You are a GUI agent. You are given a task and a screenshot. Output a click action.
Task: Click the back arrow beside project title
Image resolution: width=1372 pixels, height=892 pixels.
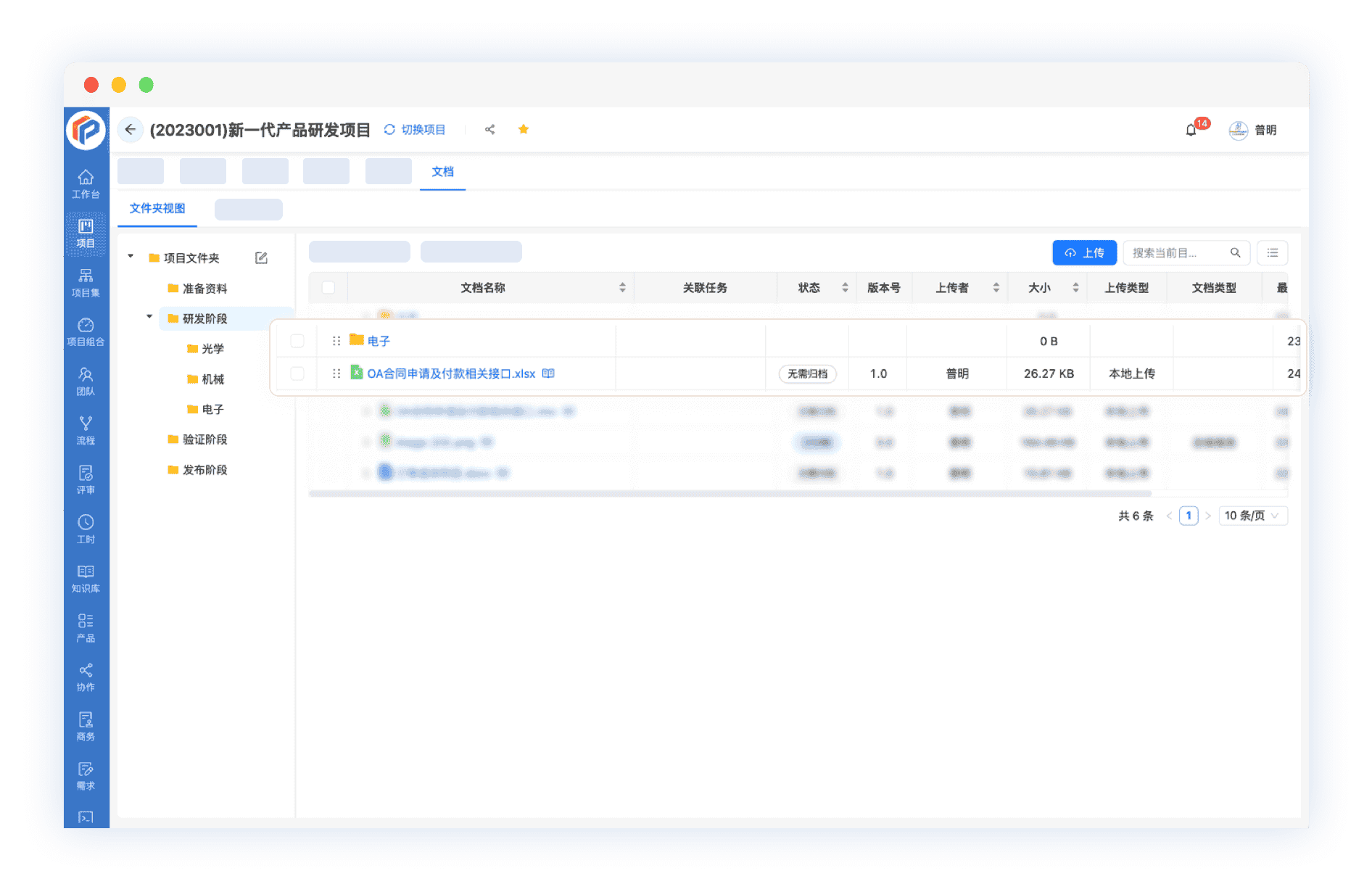point(130,129)
